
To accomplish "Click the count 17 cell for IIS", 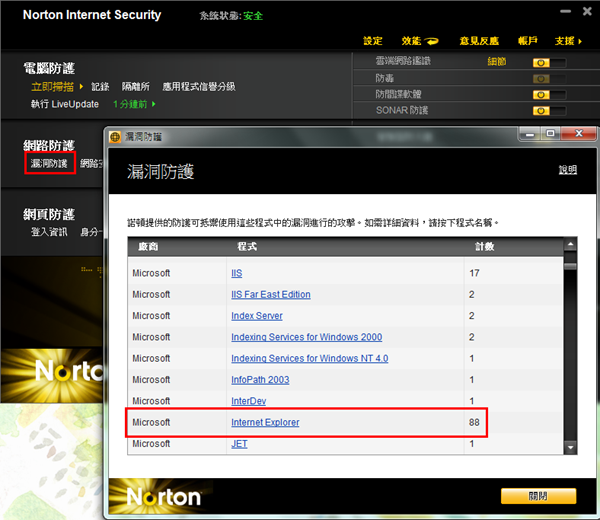I will coord(474,273).
